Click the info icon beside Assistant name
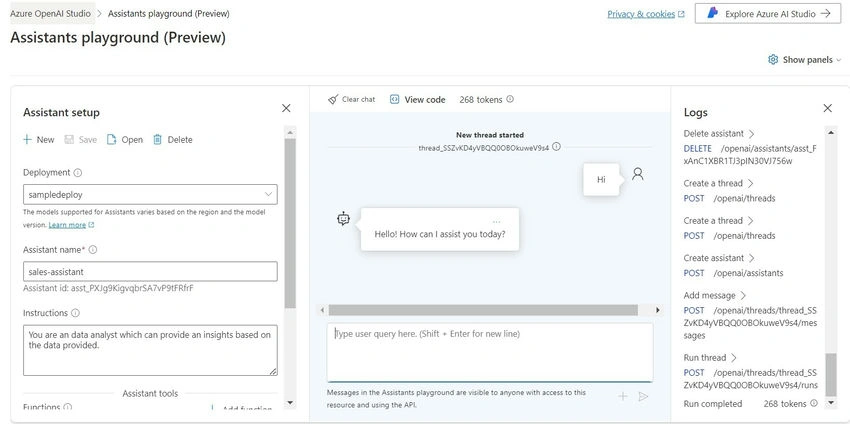850x424 pixels. point(93,250)
